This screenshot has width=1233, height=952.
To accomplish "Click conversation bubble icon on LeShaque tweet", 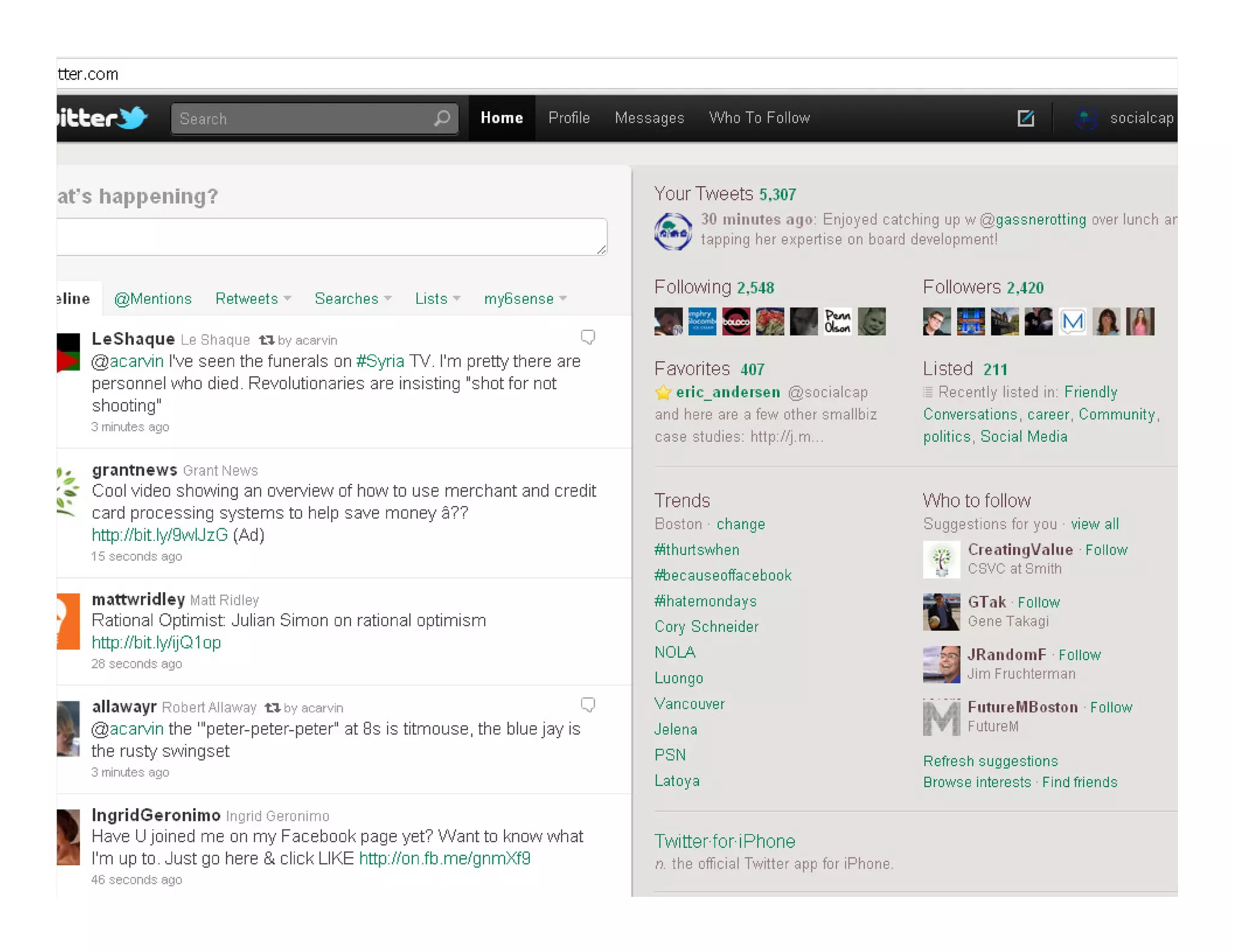I will (x=588, y=337).
